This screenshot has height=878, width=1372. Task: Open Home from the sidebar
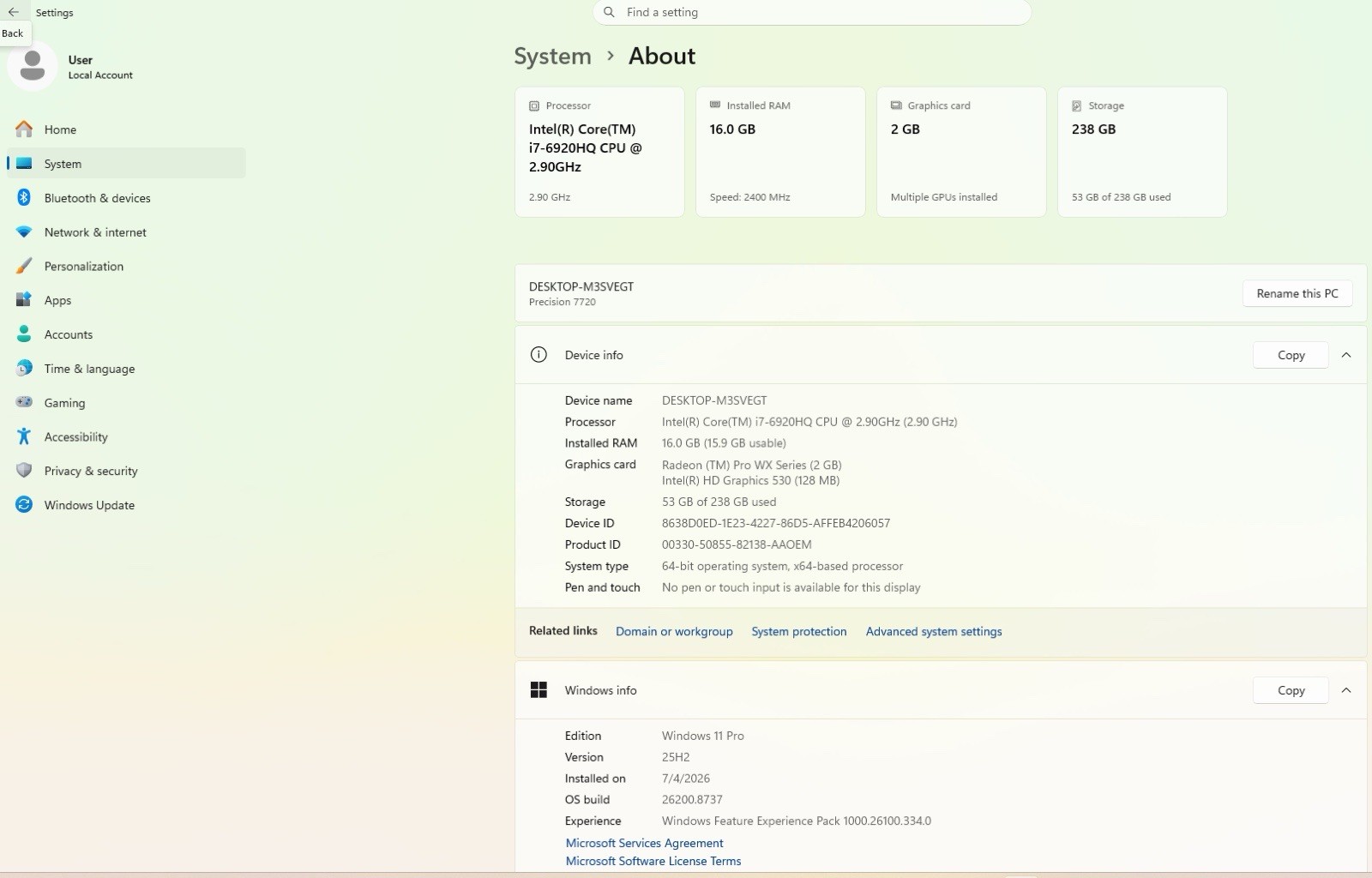(126, 129)
